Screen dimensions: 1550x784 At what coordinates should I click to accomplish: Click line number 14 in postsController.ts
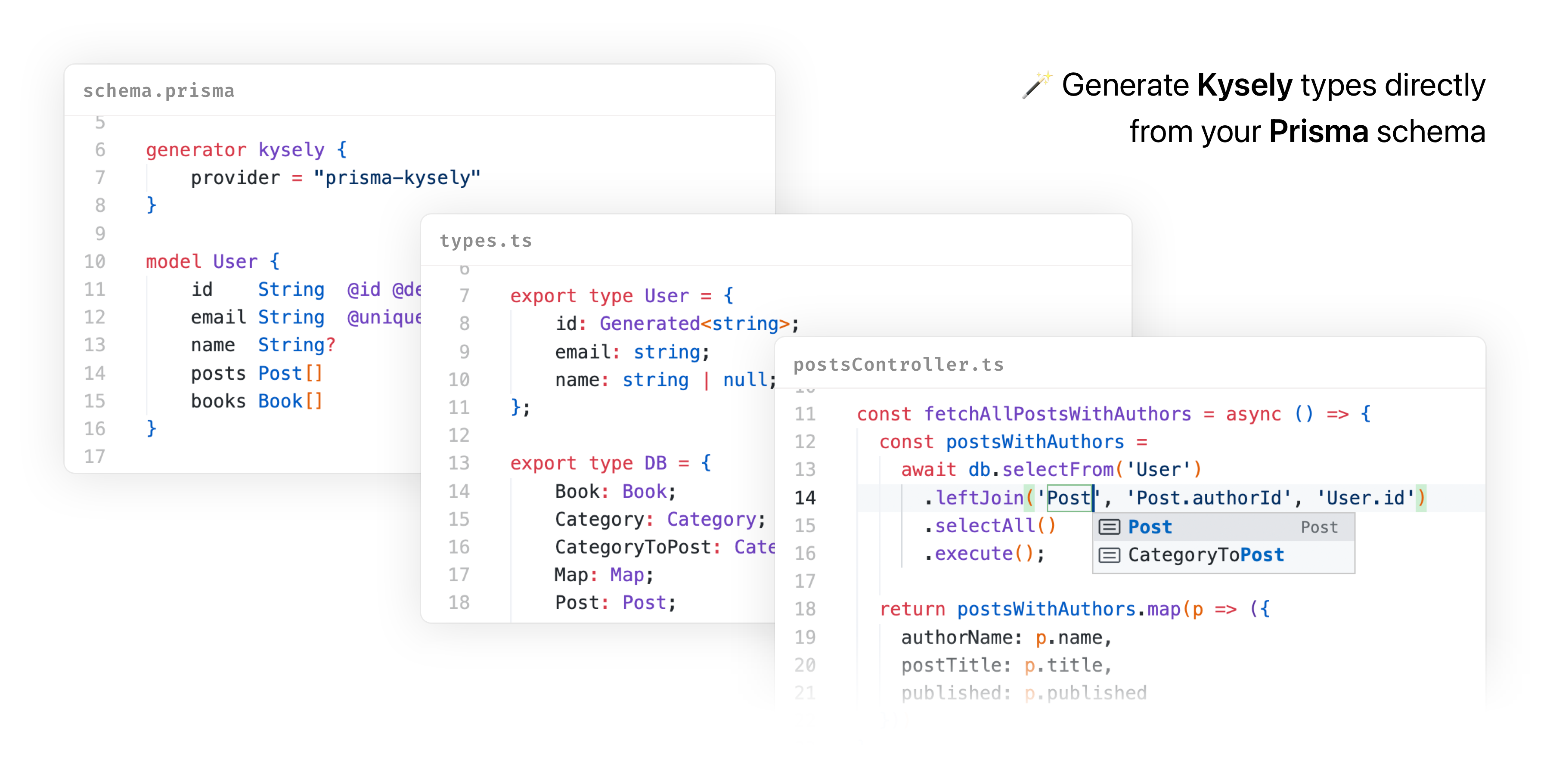pos(804,498)
